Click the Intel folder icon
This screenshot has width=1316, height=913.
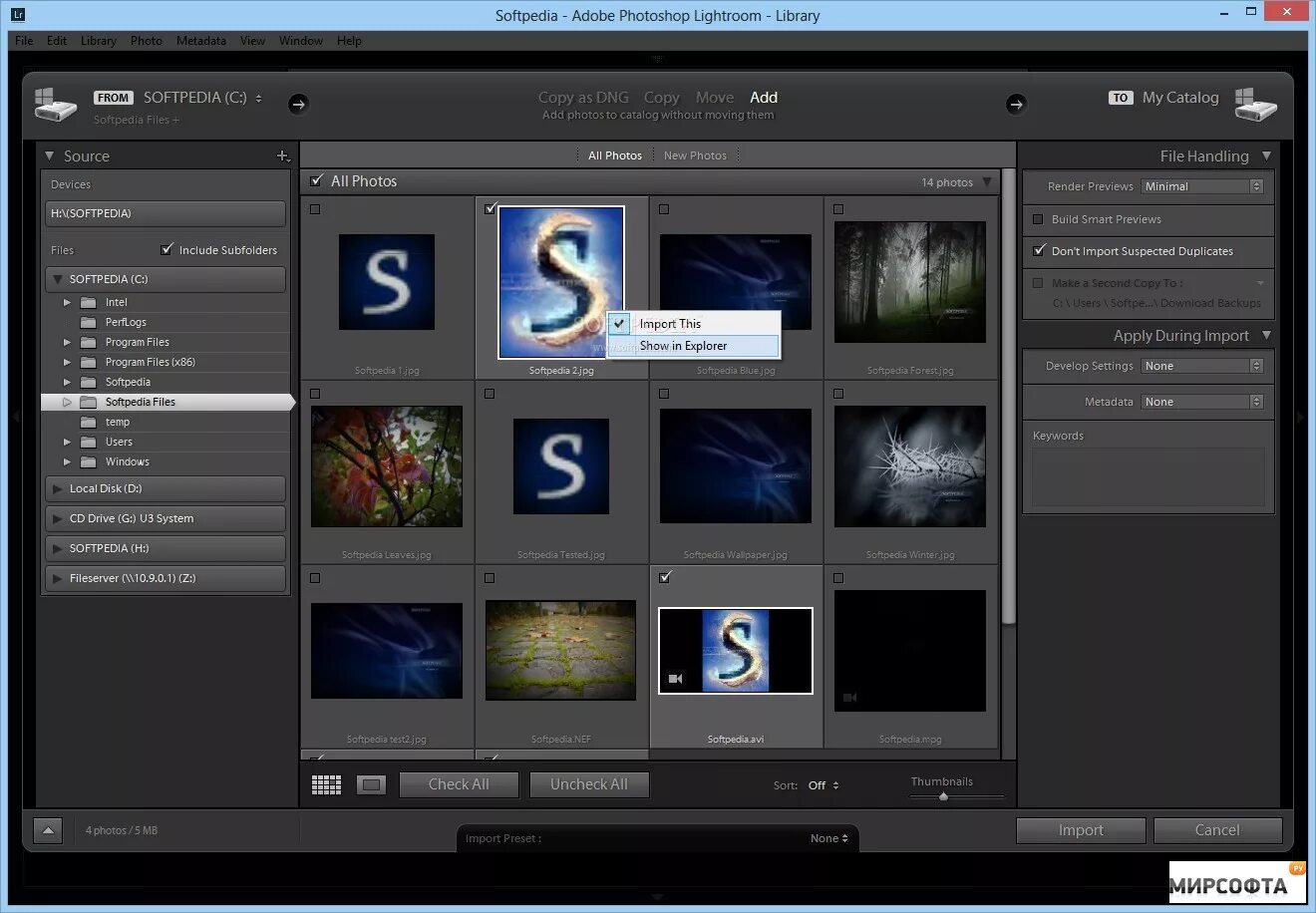(x=89, y=302)
